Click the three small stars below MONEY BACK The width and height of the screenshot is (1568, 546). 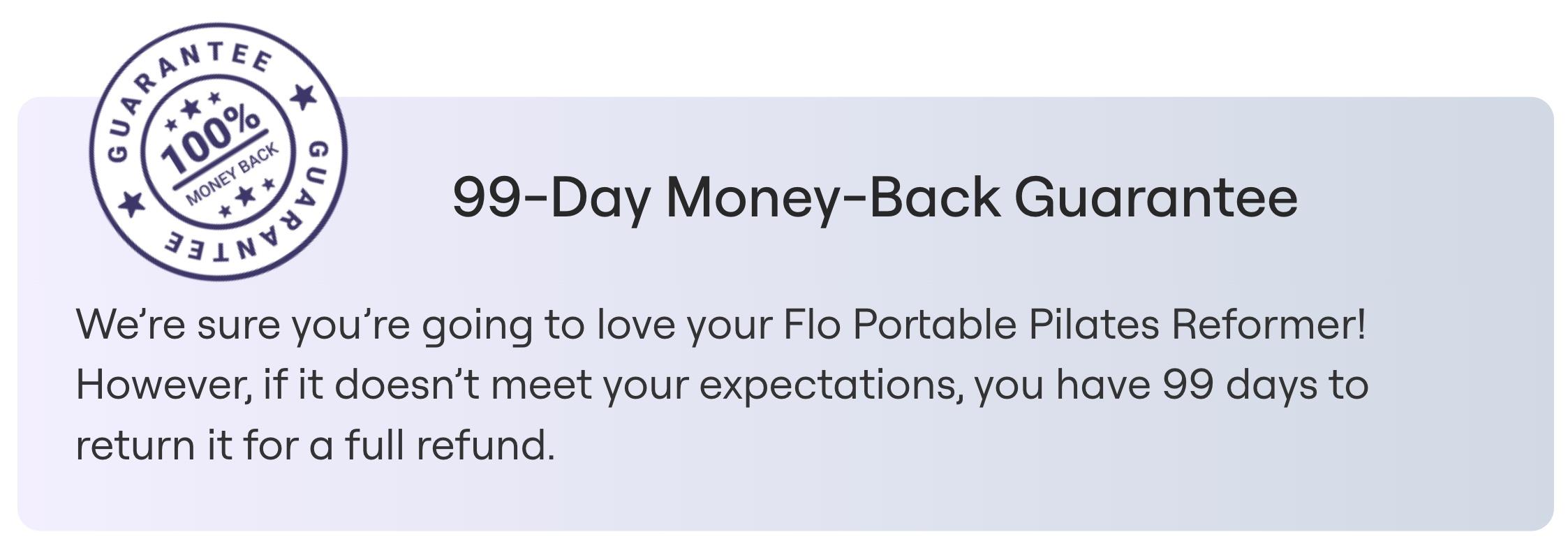[x=246, y=196]
